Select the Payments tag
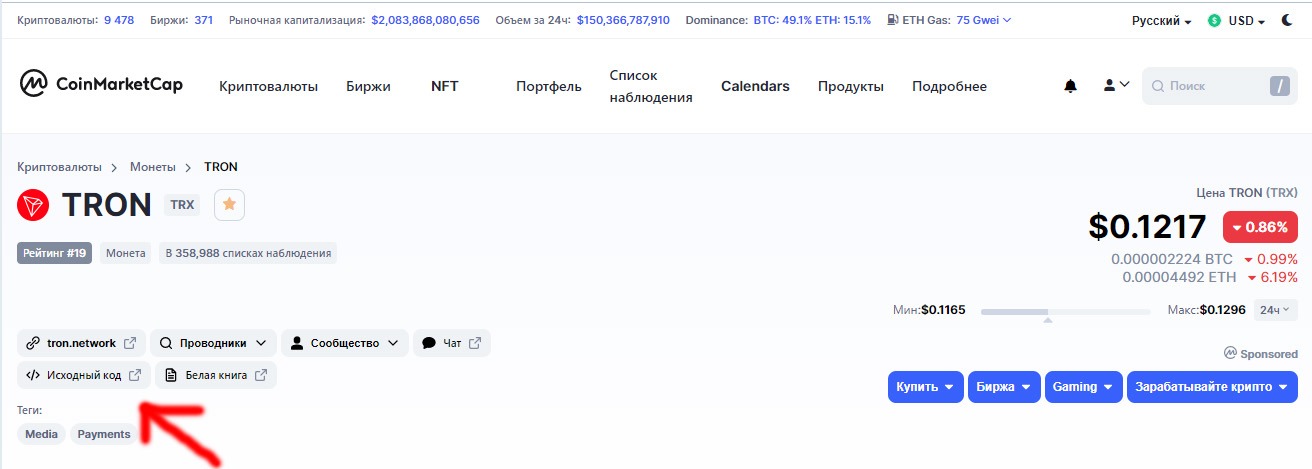The width and height of the screenshot is (1312, 469). click(104, 434)
